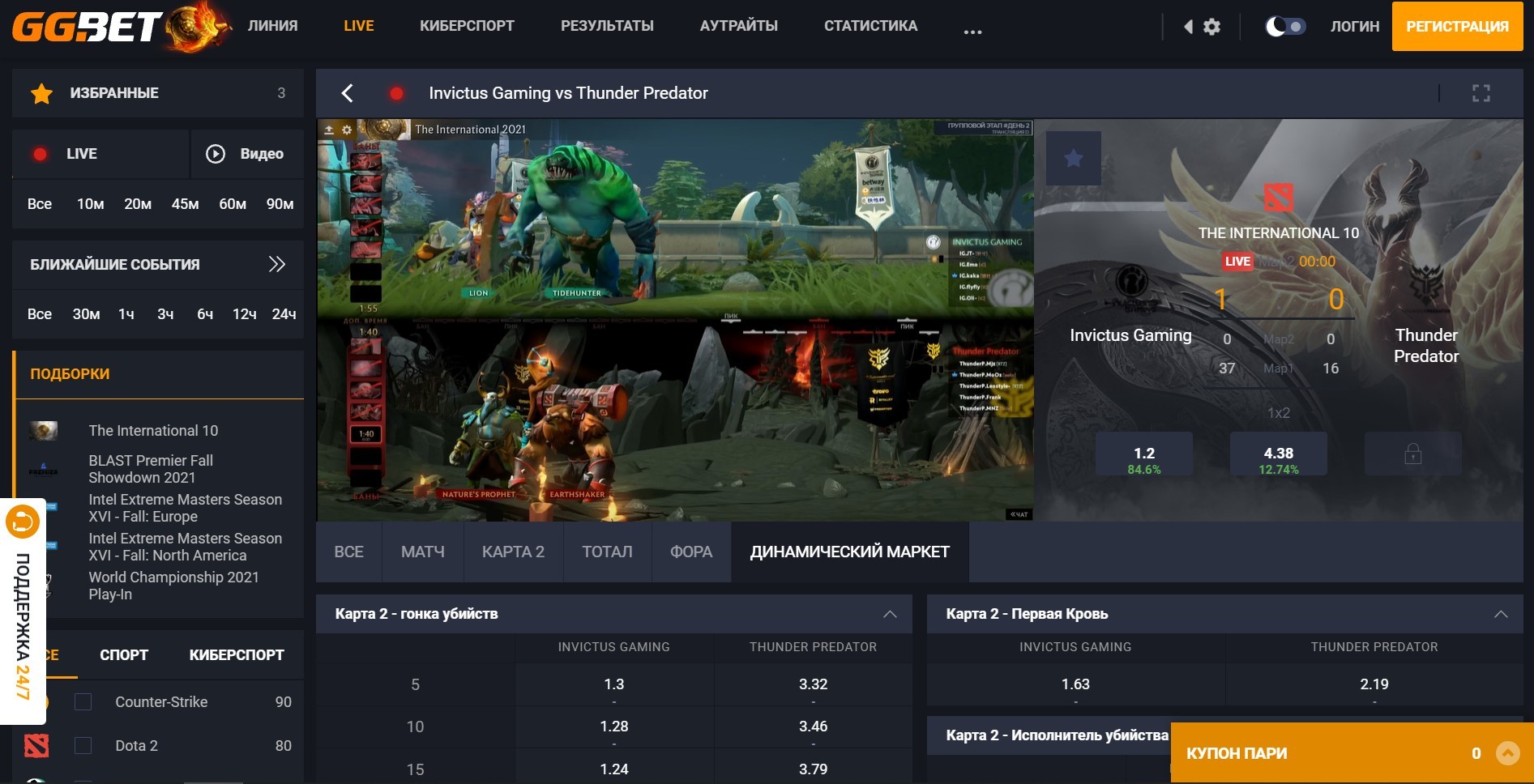Open ИЗБРАННЫЕ favorites star in sidebar

coord(41,93)
